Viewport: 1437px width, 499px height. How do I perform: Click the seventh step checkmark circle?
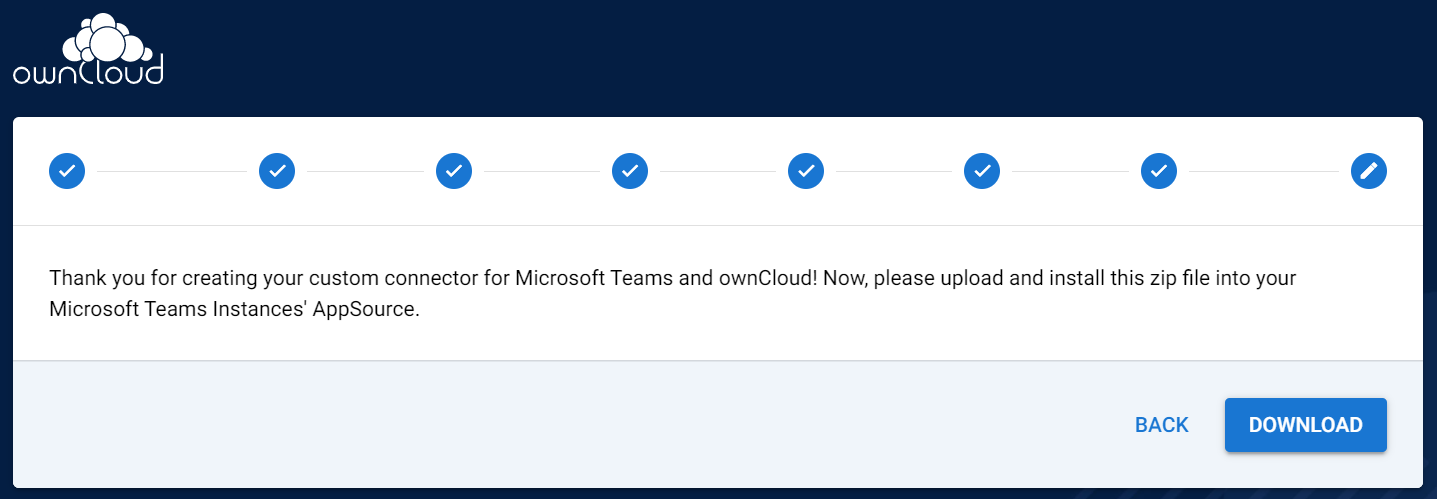1159,171
